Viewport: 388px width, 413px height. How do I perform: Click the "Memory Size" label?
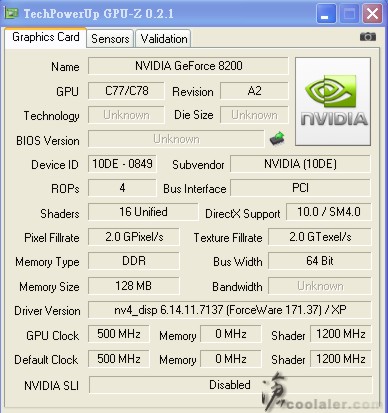pos(49,287)
